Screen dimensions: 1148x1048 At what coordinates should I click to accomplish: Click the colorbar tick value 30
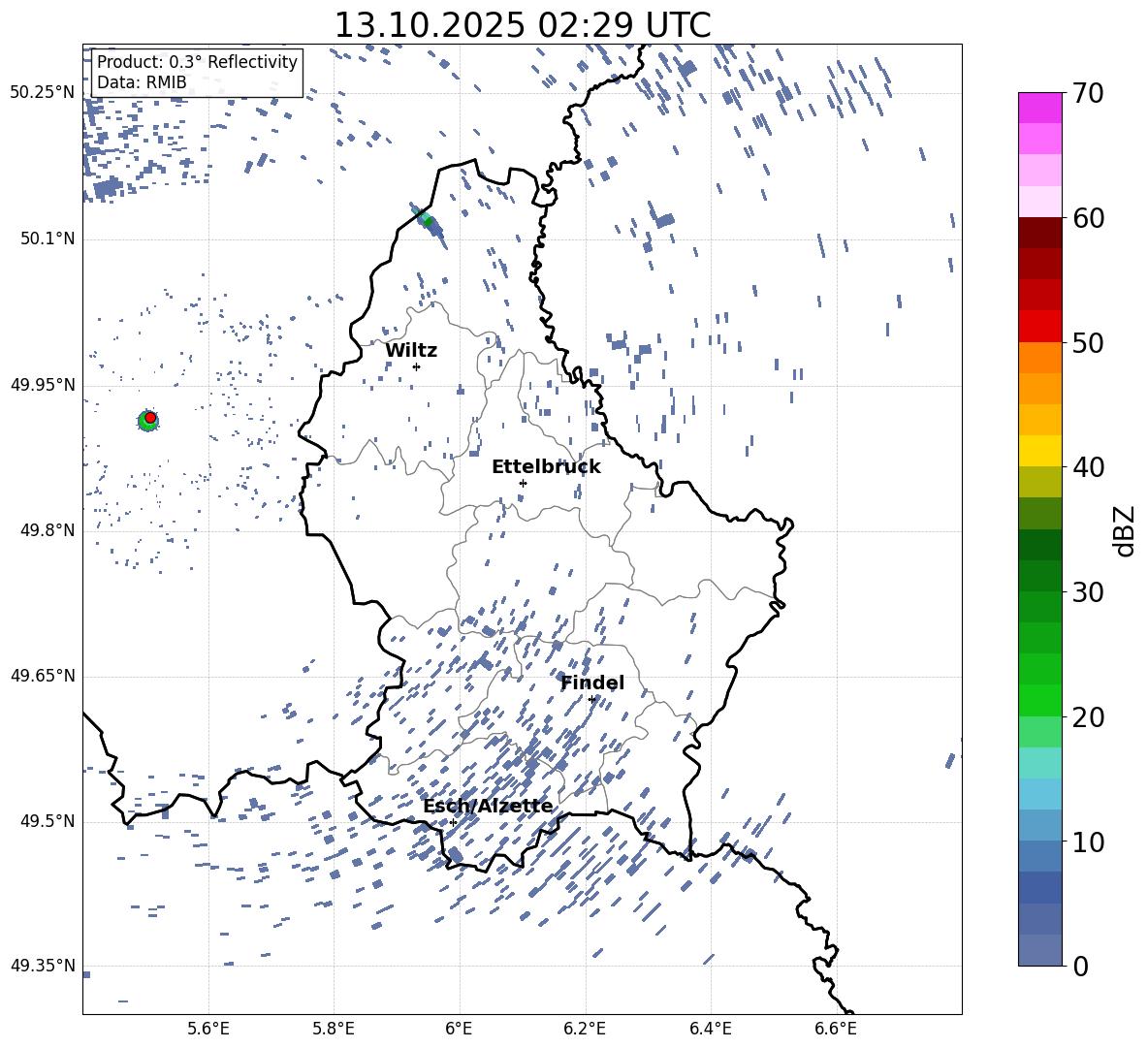click(x=1088, y=592)
